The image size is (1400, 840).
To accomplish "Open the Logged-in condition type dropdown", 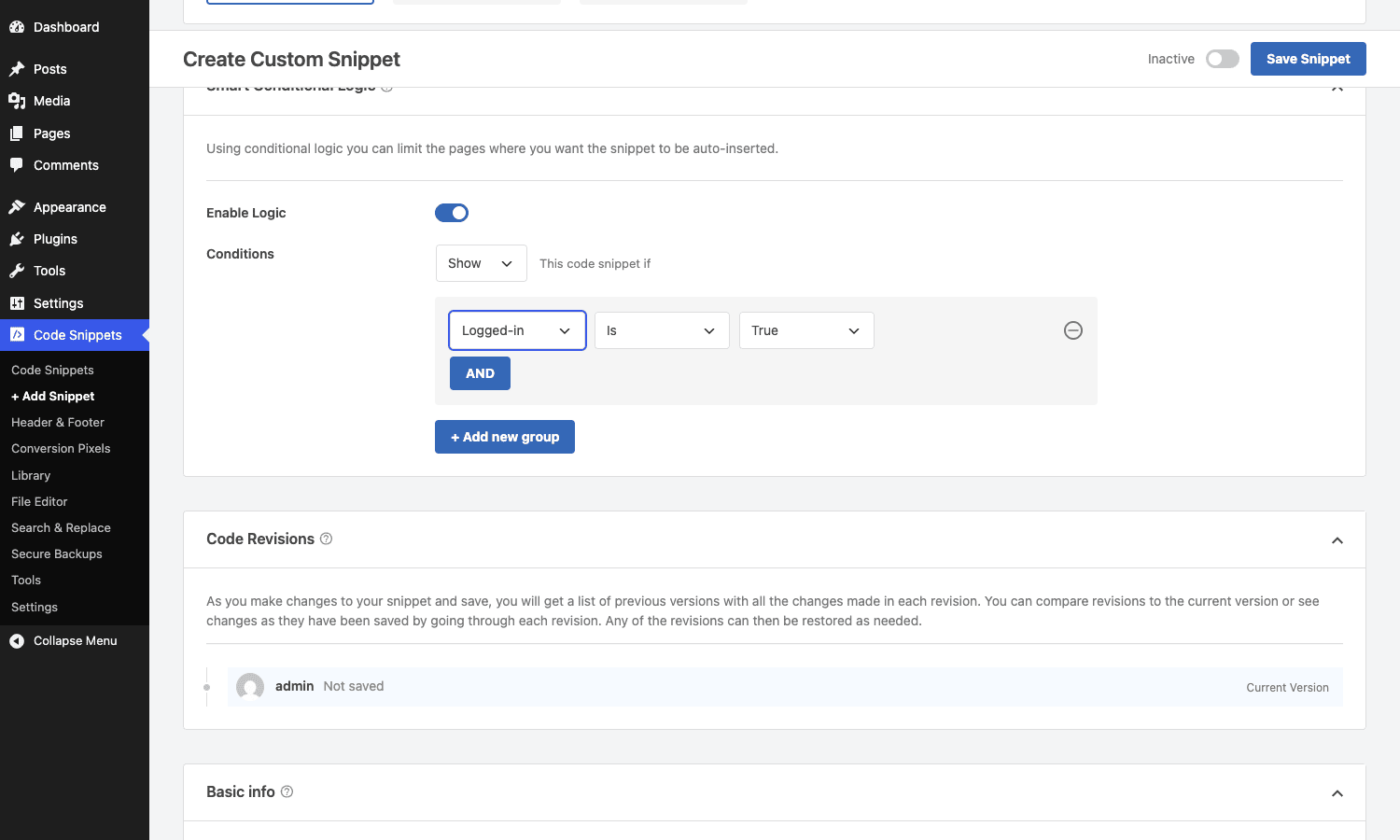I will tap(517, 330).
